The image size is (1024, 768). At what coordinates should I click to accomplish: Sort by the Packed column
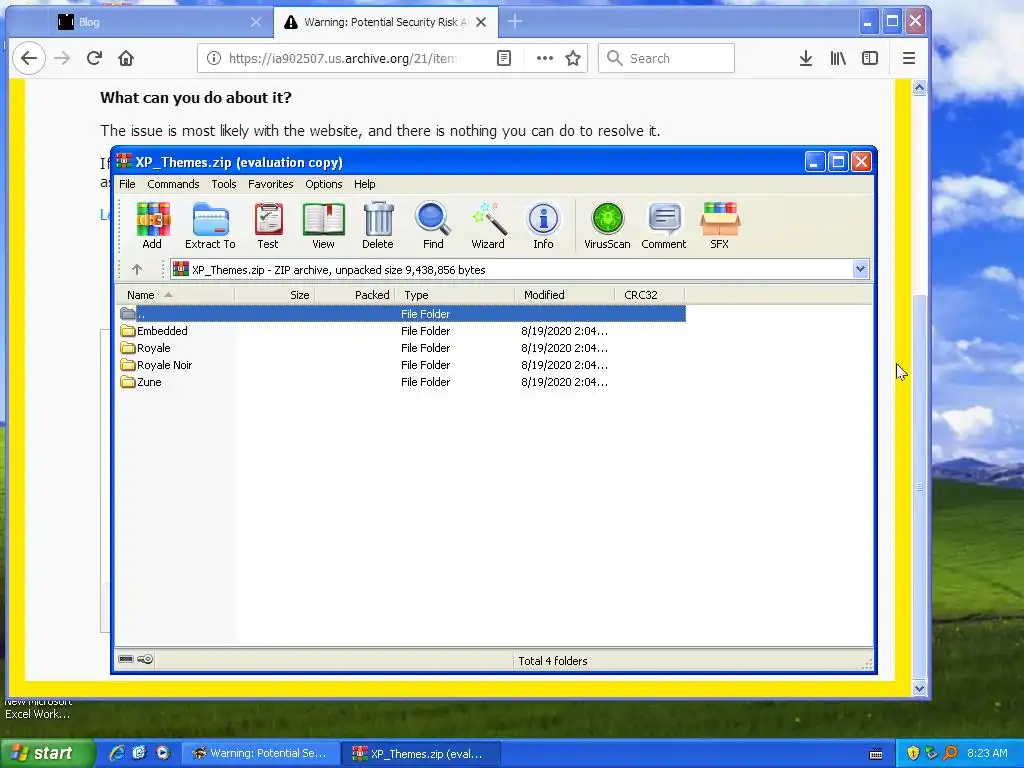[355, 295]
